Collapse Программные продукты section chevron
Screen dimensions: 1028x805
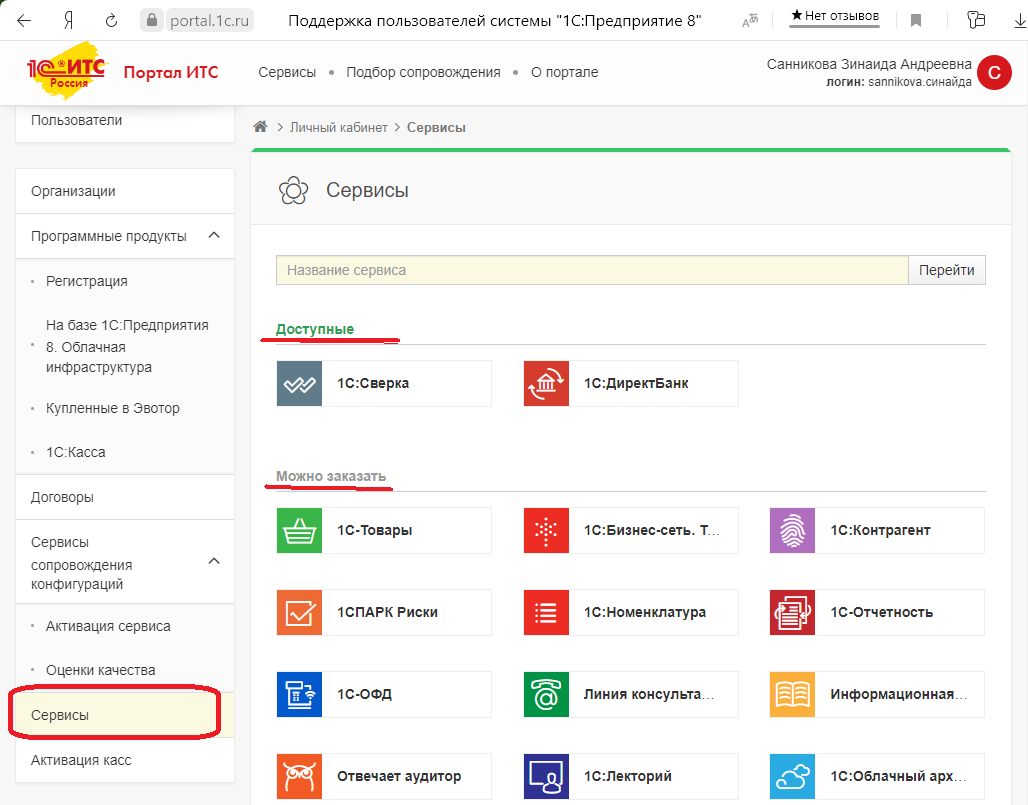coord(214,235)
